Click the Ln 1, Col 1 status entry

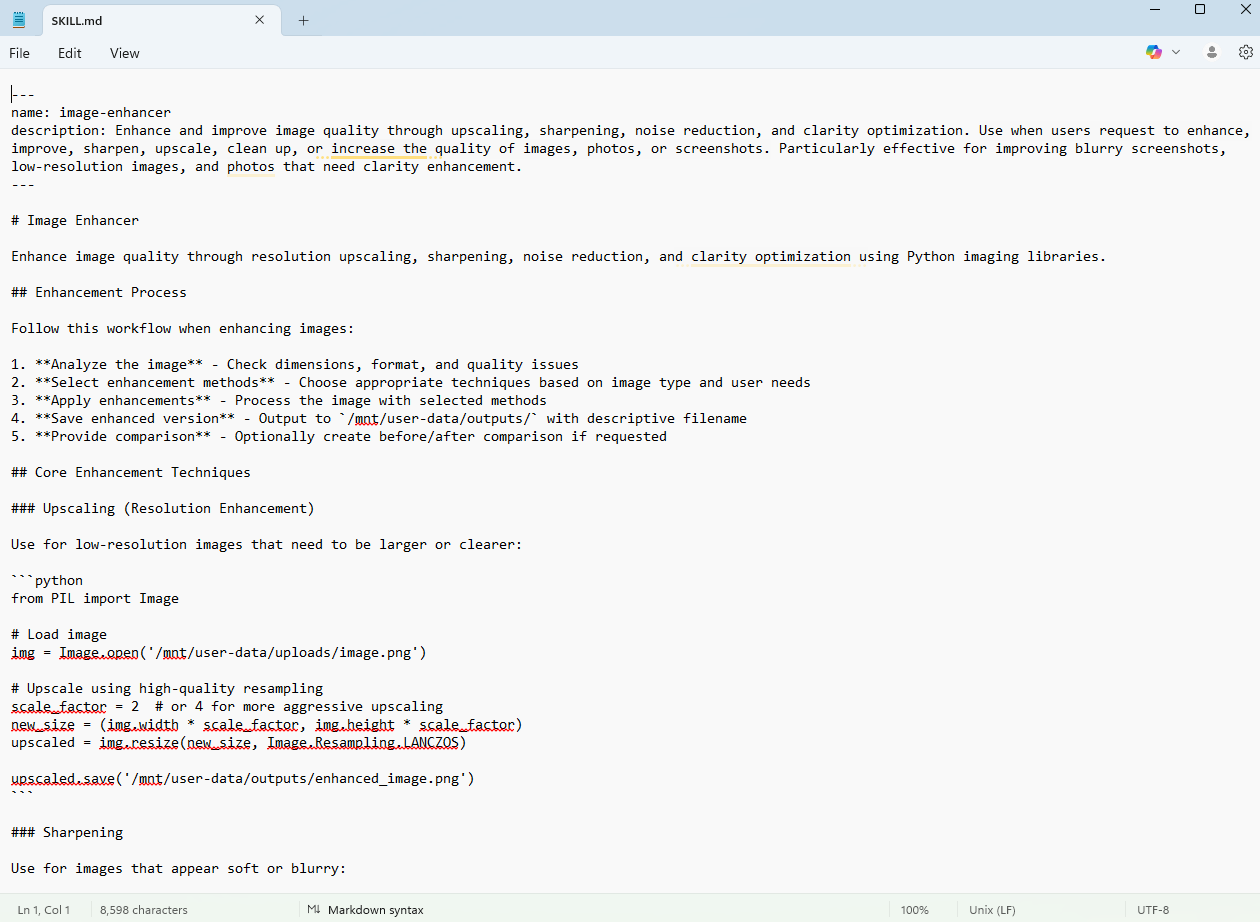(x=44, y=910)
